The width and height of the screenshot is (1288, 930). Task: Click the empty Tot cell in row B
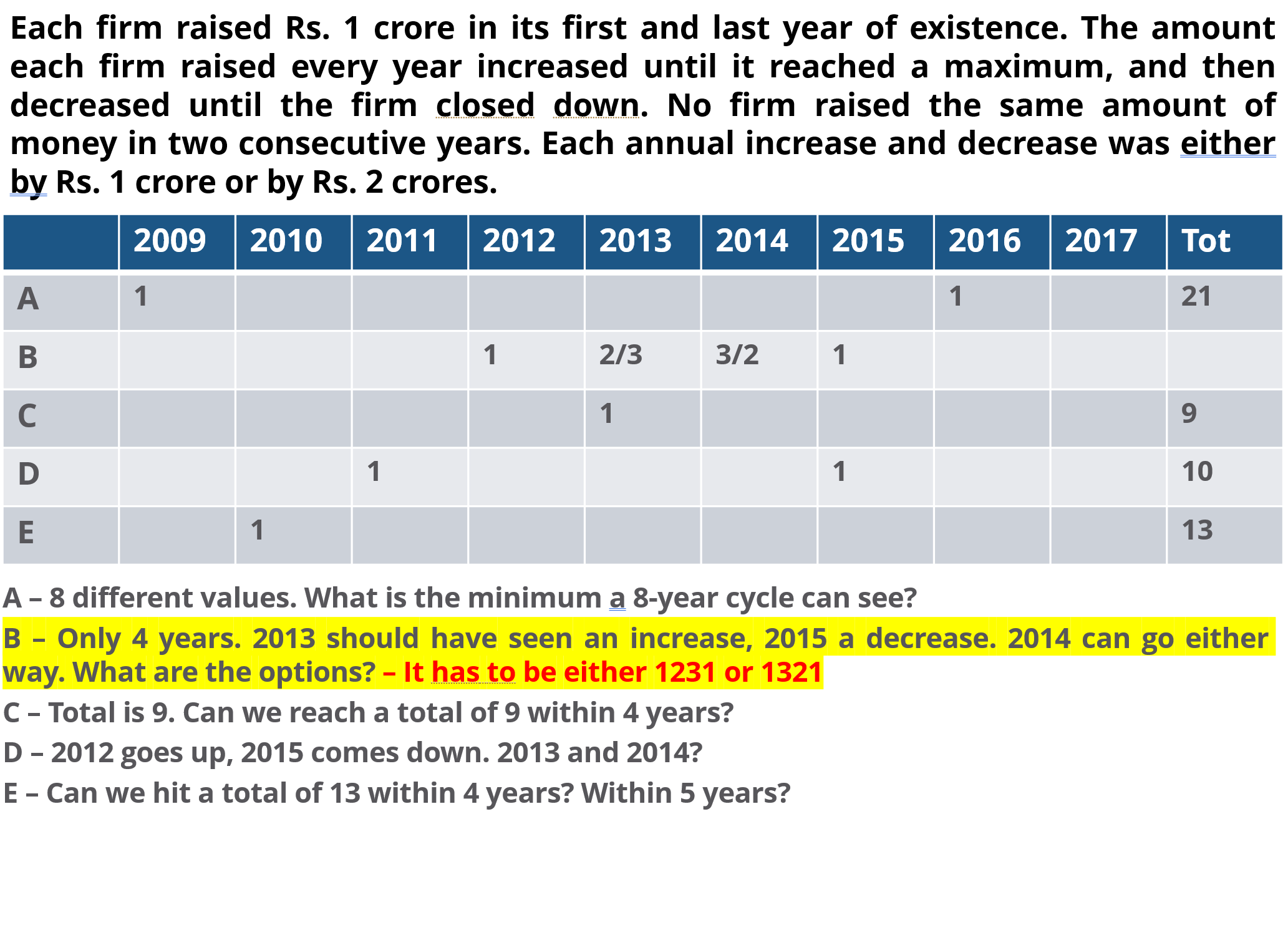pyautogui.click(x=1225, y=361)
